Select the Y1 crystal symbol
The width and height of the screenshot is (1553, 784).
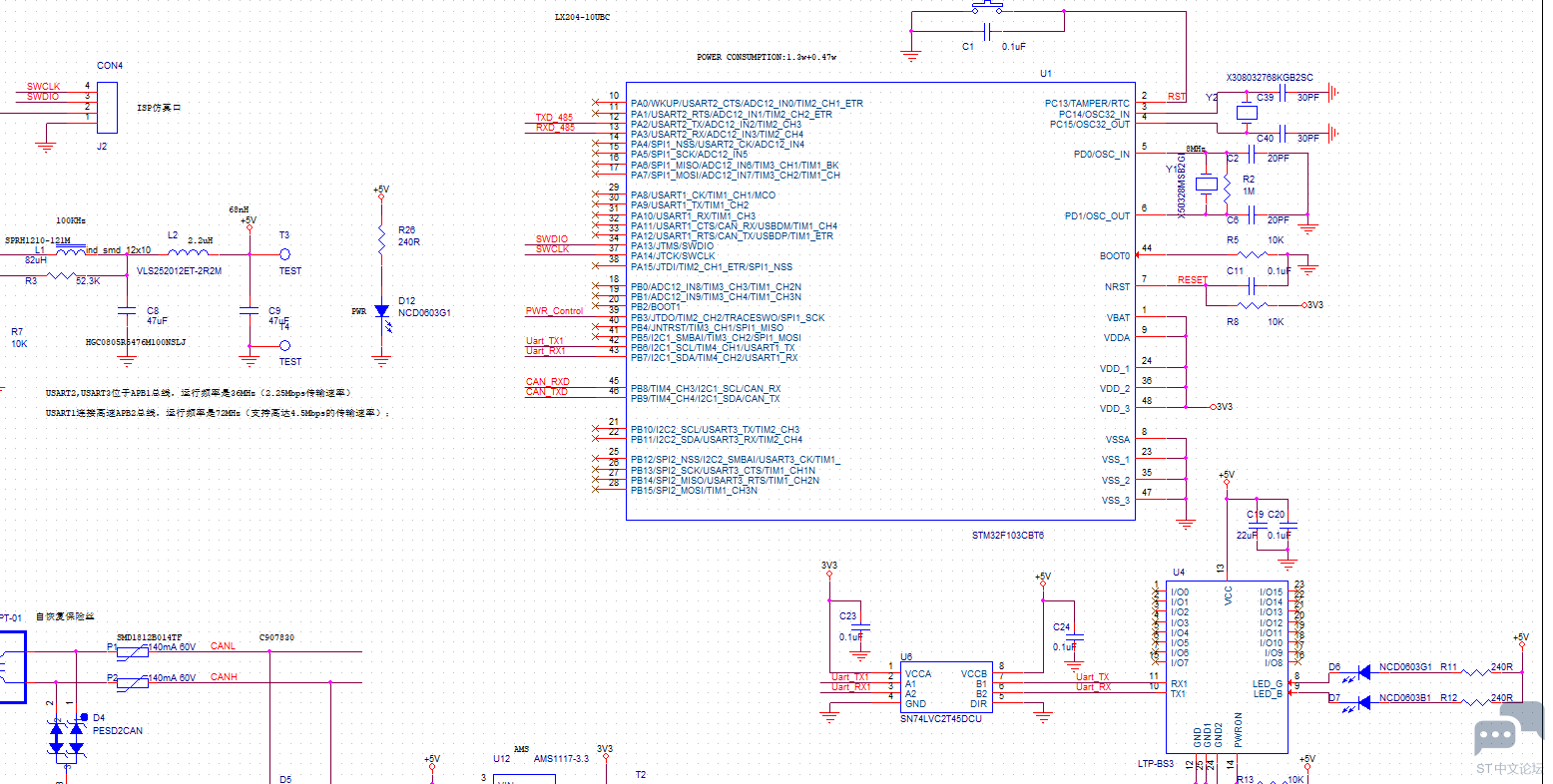coord(1207,185)
